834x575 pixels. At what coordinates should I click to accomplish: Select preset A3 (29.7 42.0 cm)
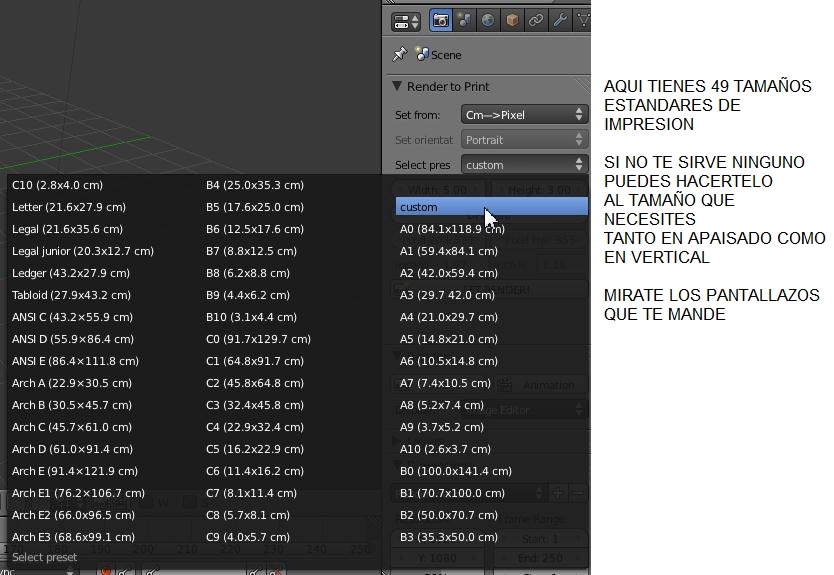447,295
